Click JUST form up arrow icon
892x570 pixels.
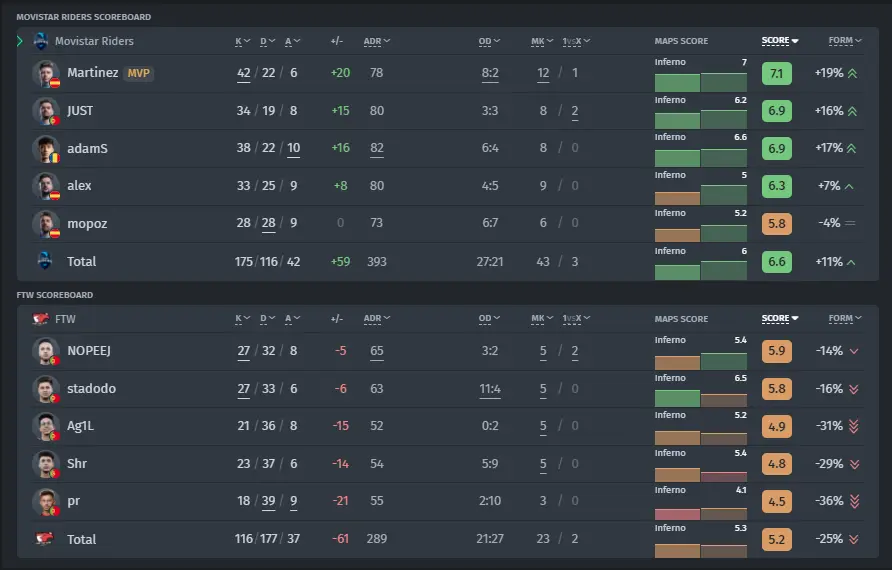(852, 111)
